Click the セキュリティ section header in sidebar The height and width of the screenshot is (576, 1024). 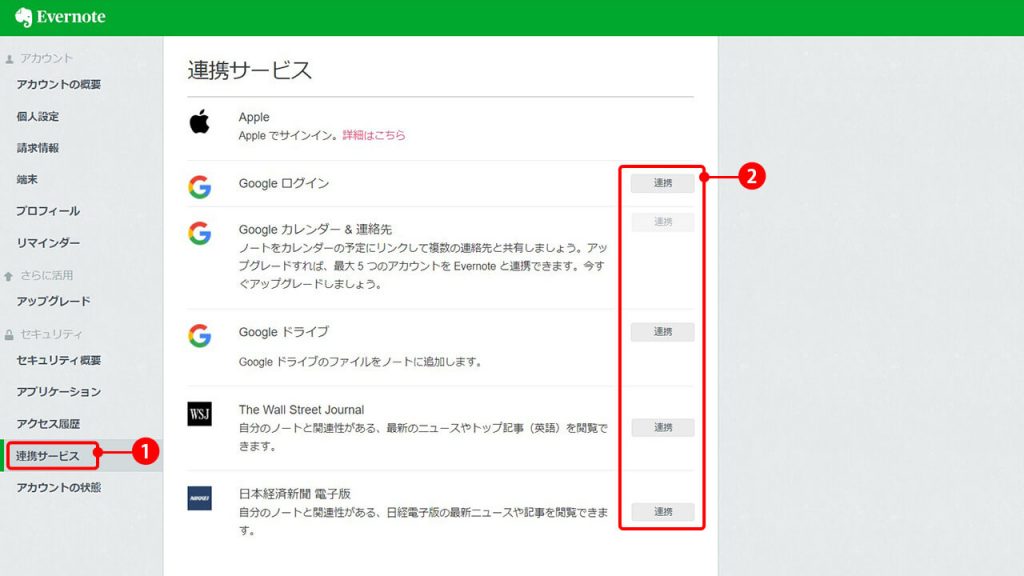51,334
